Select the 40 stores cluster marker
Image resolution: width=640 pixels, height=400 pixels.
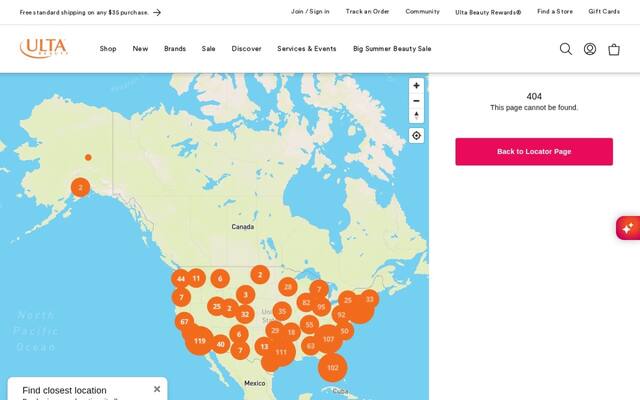click(220, 344)
